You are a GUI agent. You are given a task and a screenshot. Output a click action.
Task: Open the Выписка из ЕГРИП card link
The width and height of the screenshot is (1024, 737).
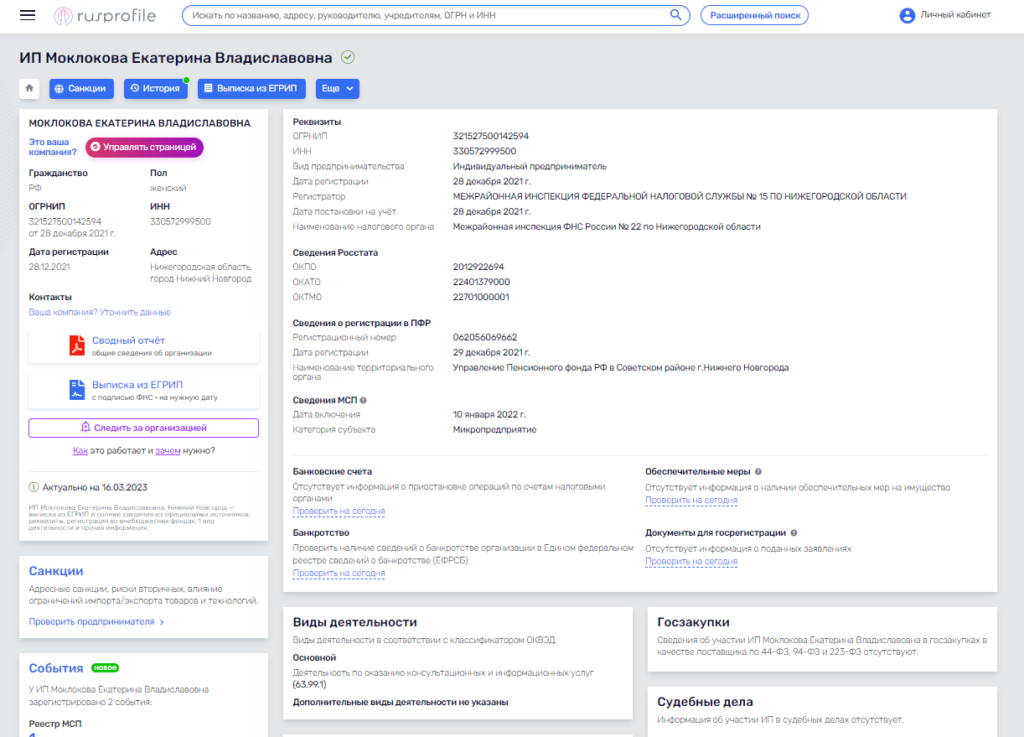point(137,384)
